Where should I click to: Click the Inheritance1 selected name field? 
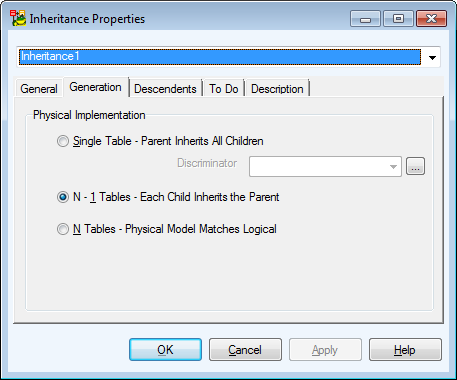[x=220, y=57]
